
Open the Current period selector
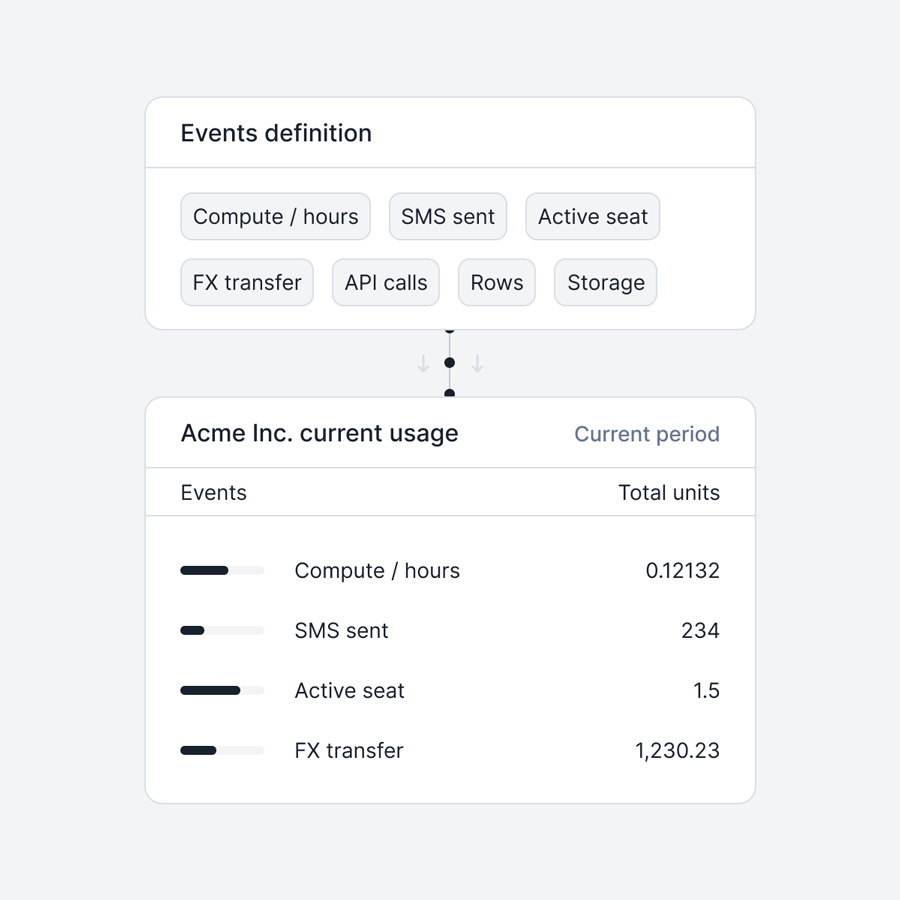click(x=646, y=434)
